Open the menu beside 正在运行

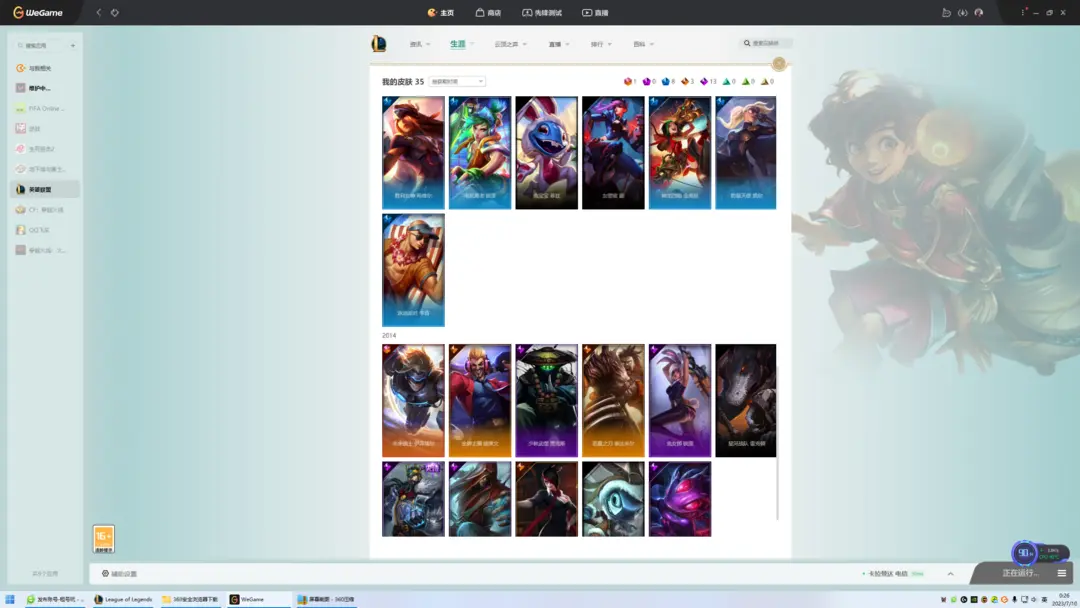point(1061,573)
